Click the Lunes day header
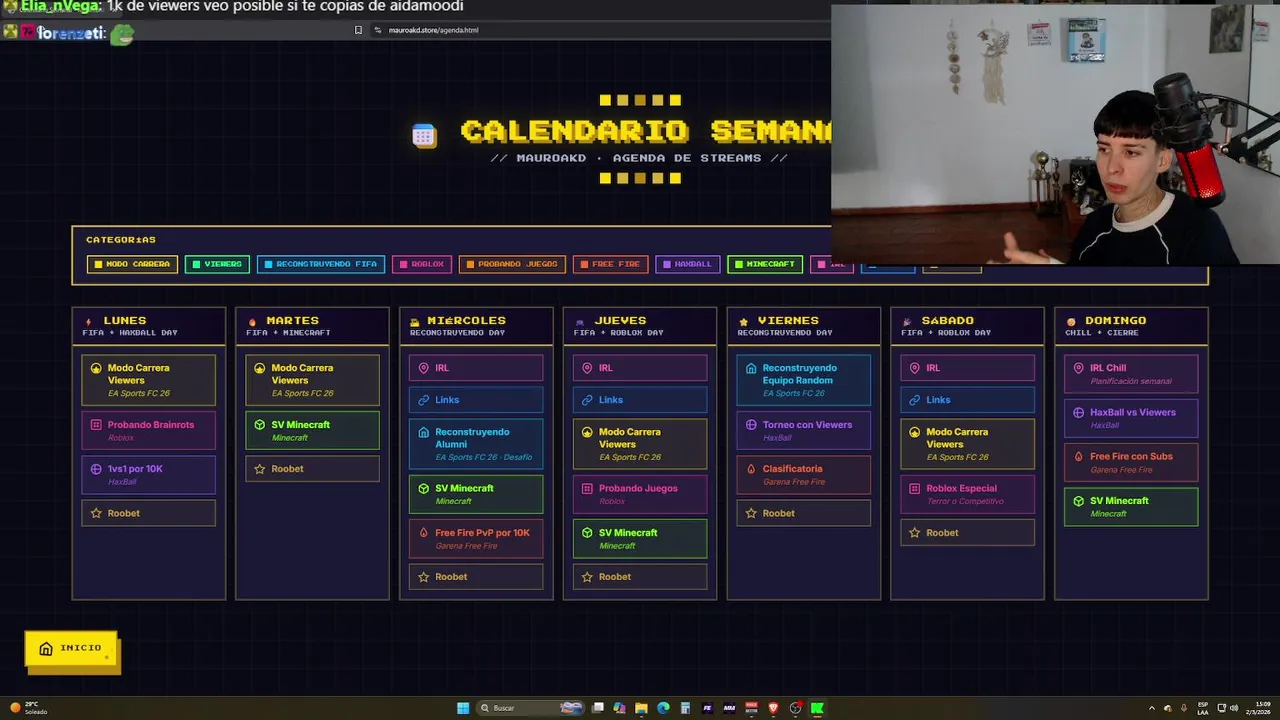This screenshot has width=1280, height=720. [x=149, y=326]
